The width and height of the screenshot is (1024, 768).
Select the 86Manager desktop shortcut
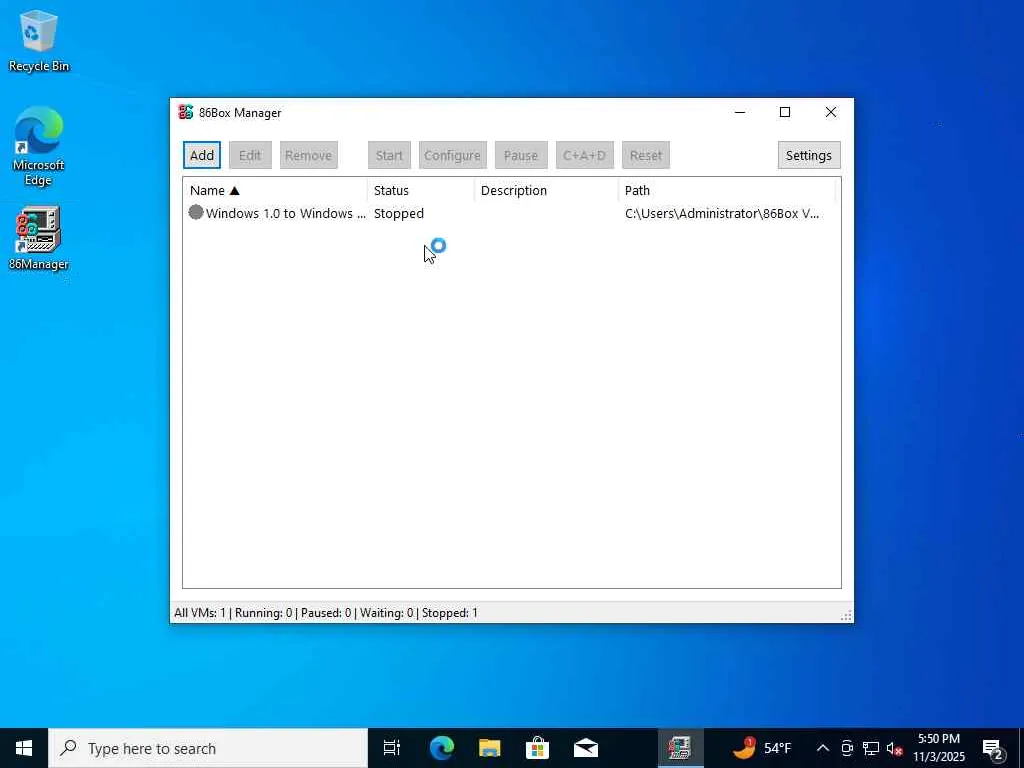tap(39, 238)
